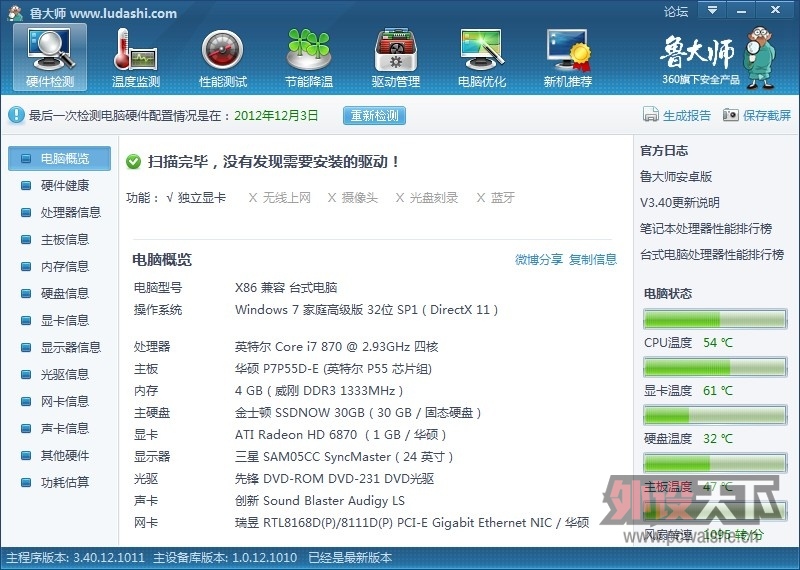800x570 pixels.
Task: Open 驱动管理 driver management icon
Action: 395,50
